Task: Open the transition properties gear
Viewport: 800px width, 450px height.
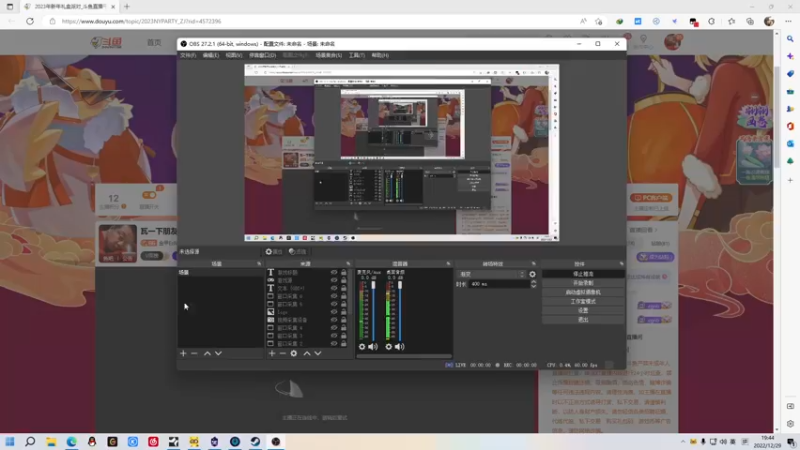Action: (x=532, y=274)
